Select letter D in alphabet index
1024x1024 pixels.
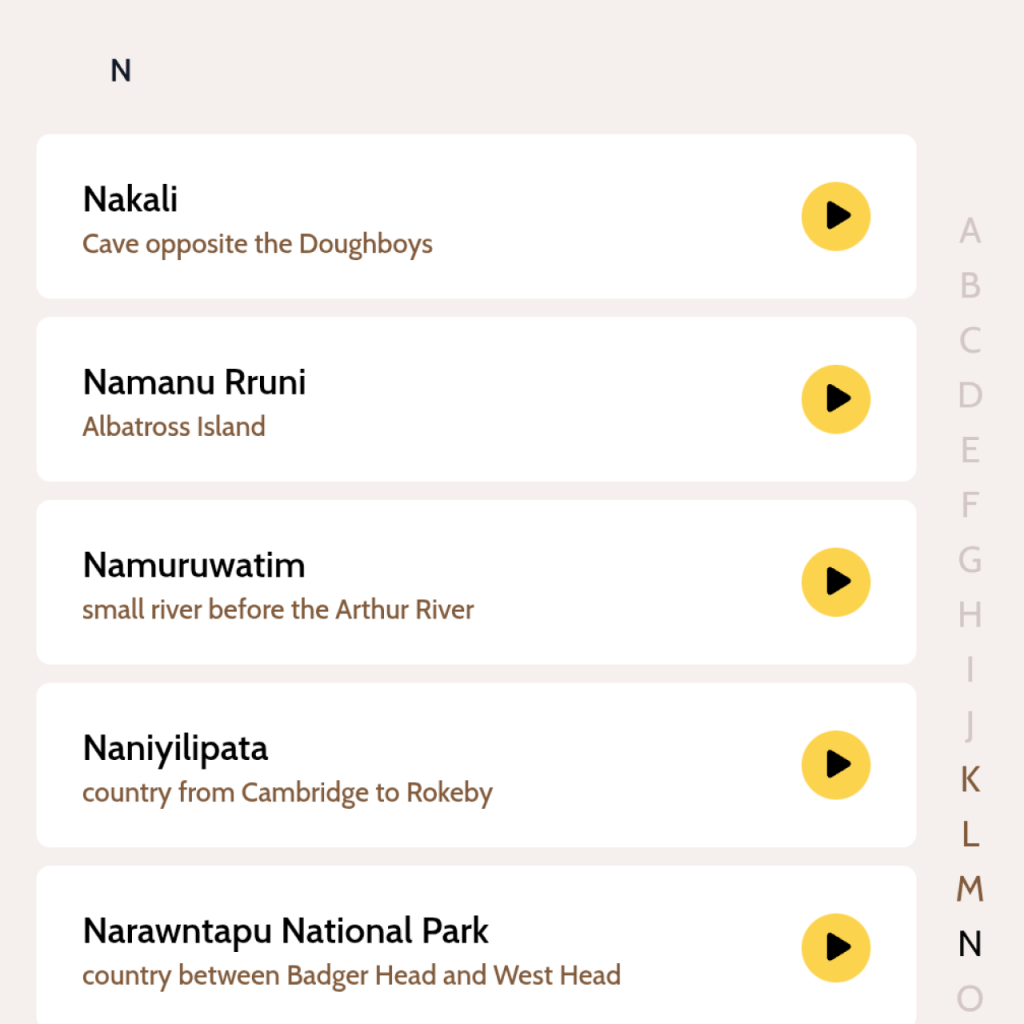(969, 395)
